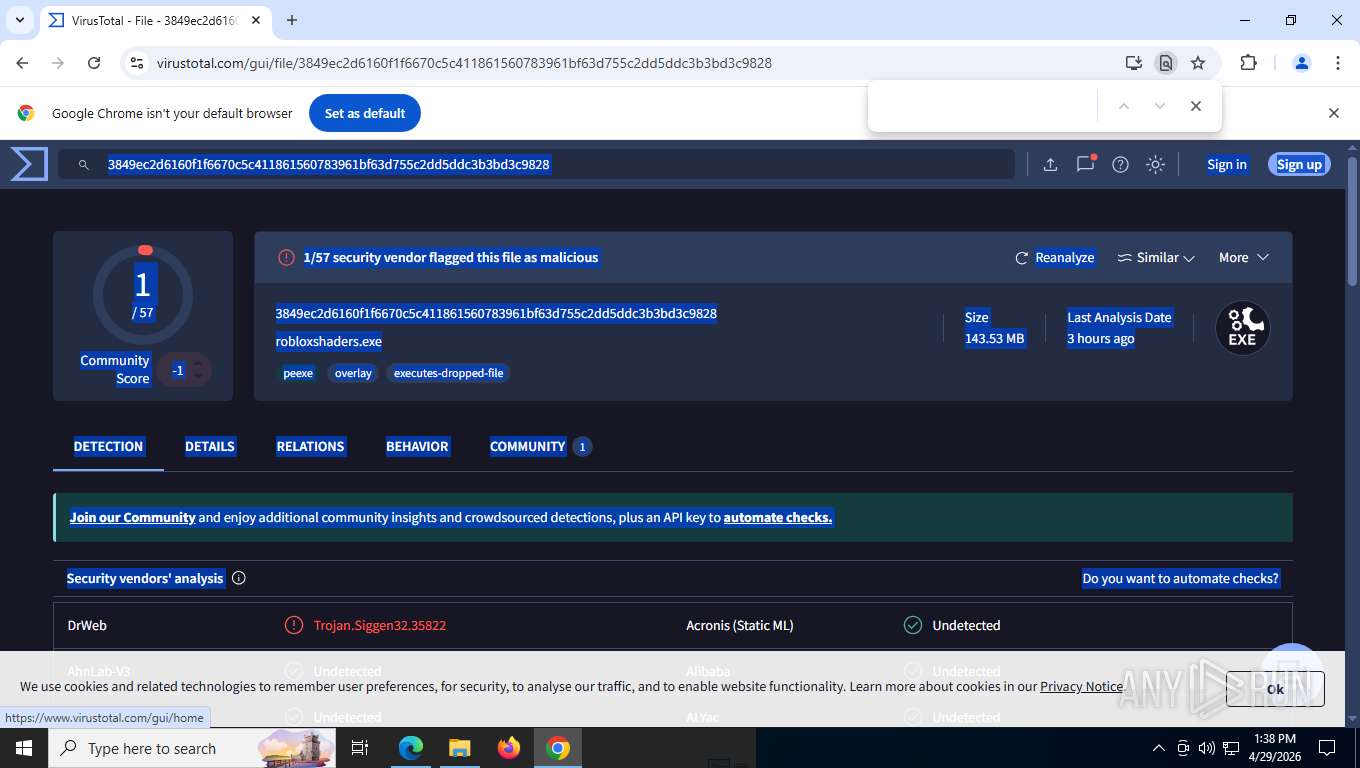Viewport: 1360px width, 768px height.
Task: Accept cookies with the Ok button
Action: (1275, 689)
